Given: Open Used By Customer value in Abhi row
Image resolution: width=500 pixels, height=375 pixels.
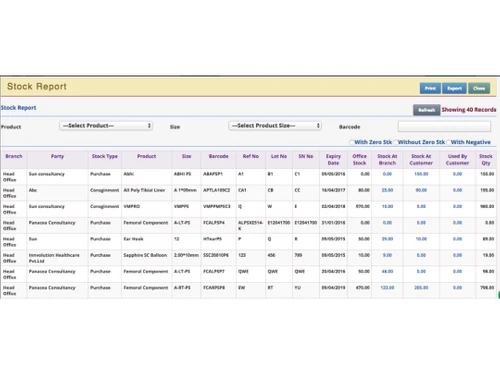Looking at the screenshot, I should pos(458,174).
